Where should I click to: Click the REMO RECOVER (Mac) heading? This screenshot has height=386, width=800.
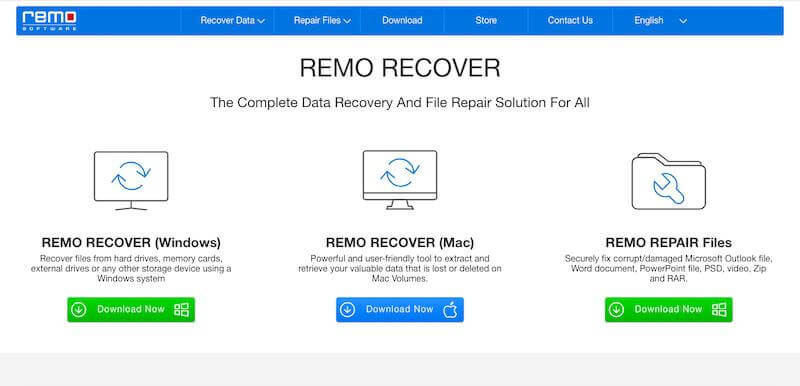pyautogui.click(x=399, y=242)
